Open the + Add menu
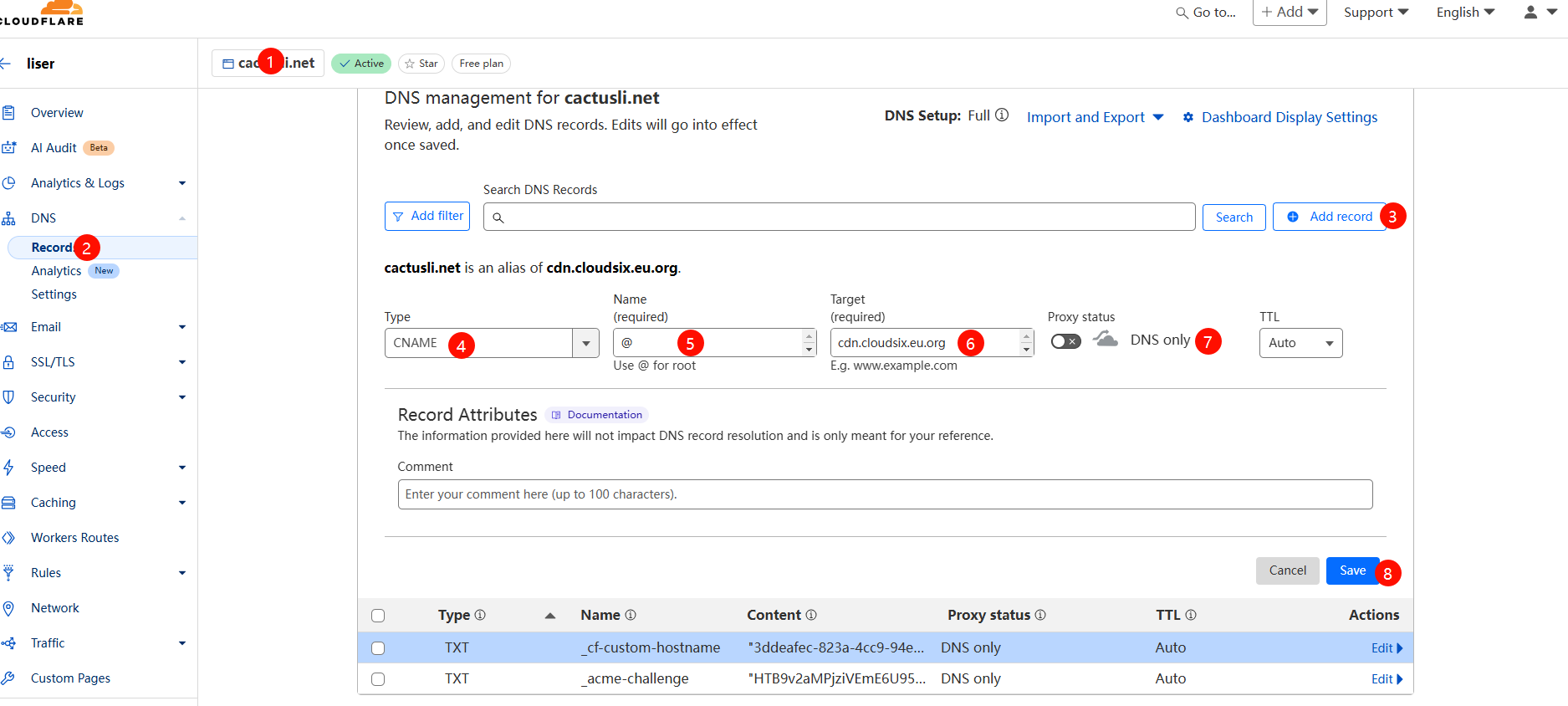 coord(1290,13)
